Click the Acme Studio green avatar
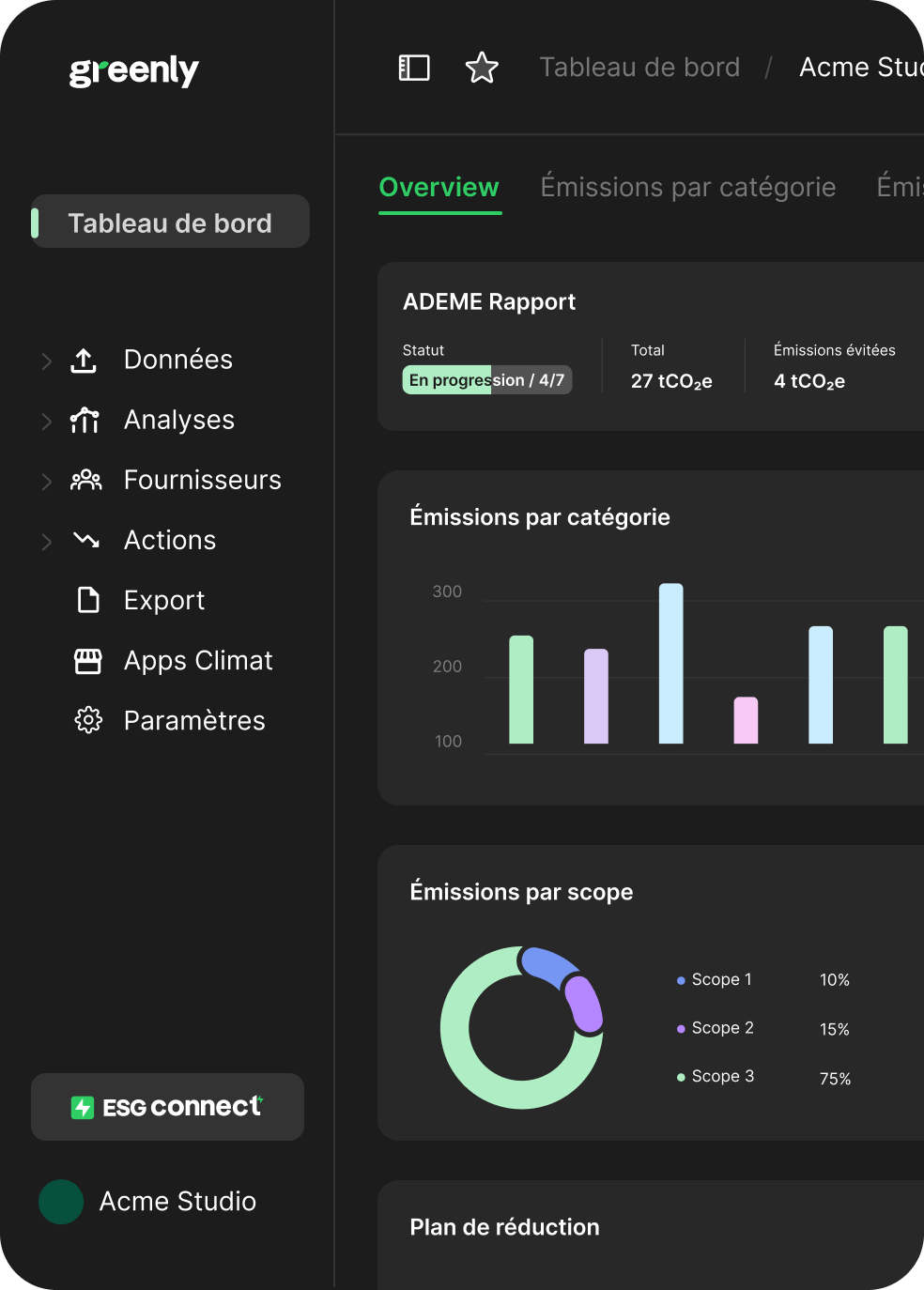The height and width of the screenshot is (1290, 924). coord(61,1202)
